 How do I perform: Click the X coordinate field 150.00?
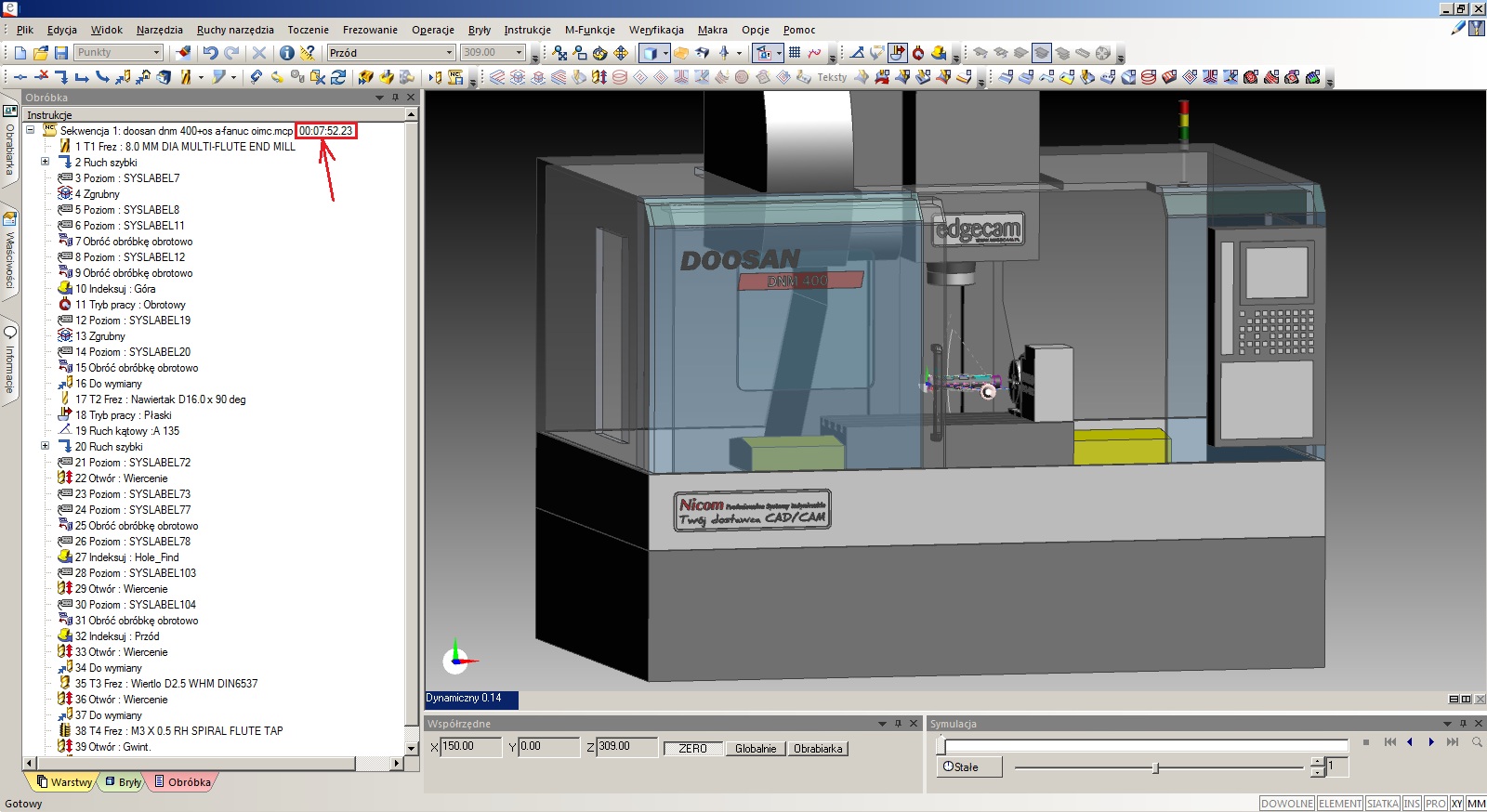(471, 746)
